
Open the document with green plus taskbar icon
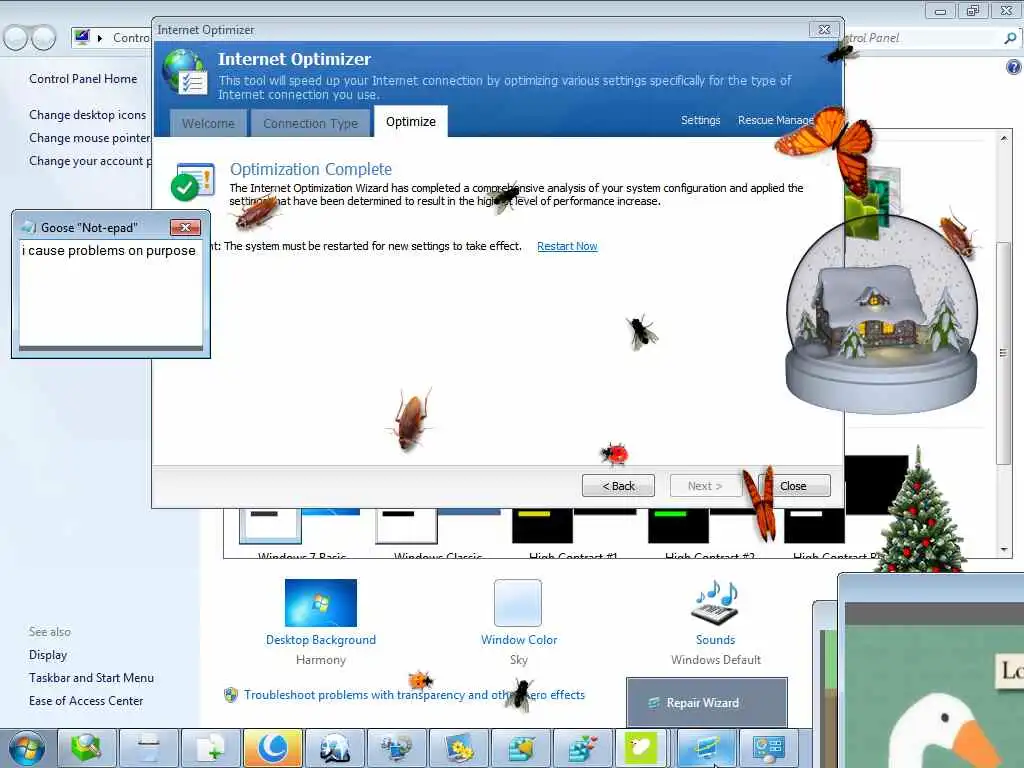pyautogui.click(x=211, y=748)
